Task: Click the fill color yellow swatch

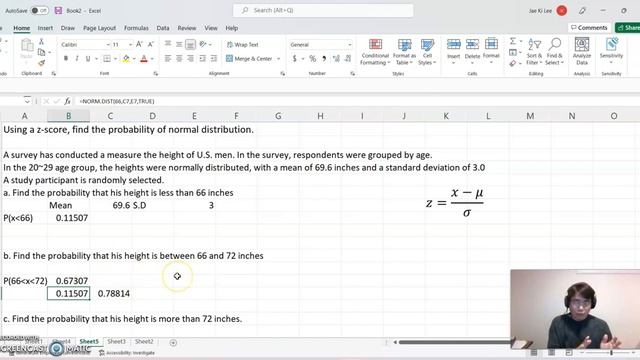Action: (126, 59)
